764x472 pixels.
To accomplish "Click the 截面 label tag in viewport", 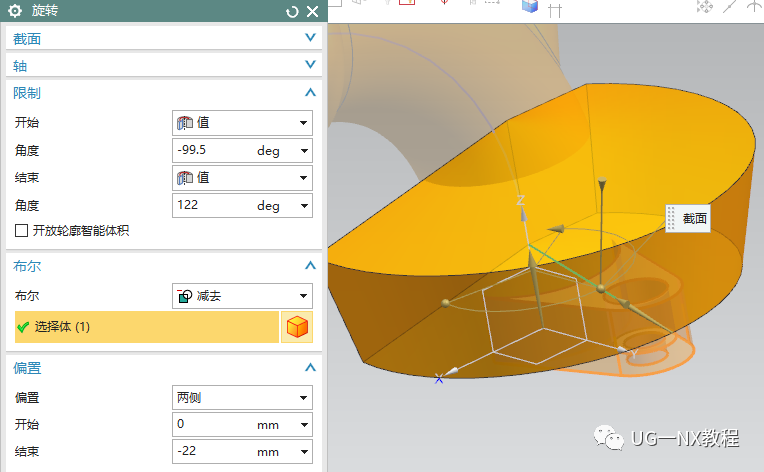I will tap(688, 218).
